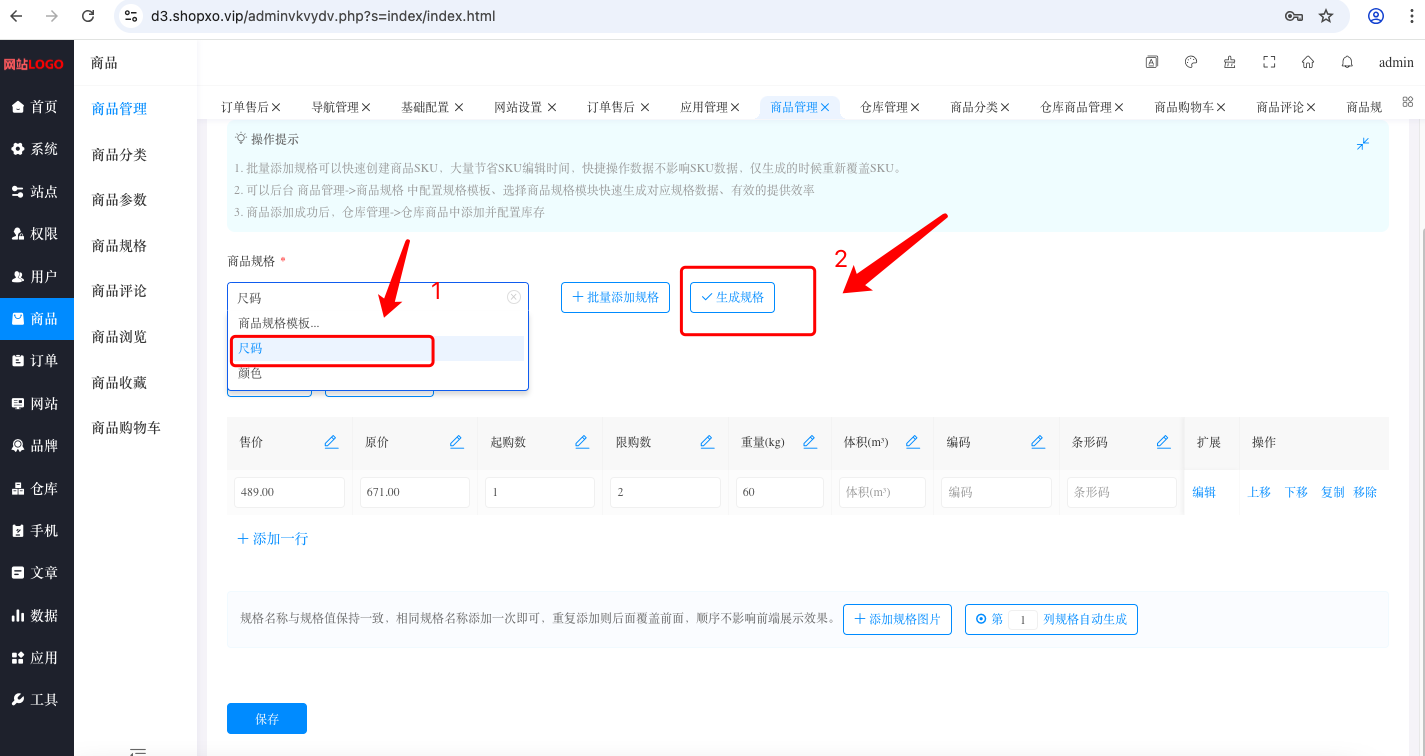Viewport: 1425px width, 756px height.
Task: Click the edit pencil beside 条形码 column
Action: (x=1163, y=442)
